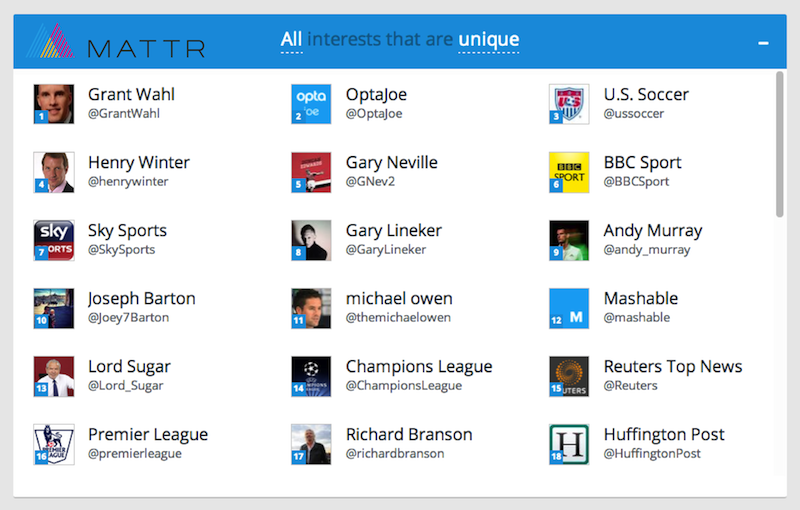
Task: Click the U.S. Soccer crest icon
Action: [569, 104]
